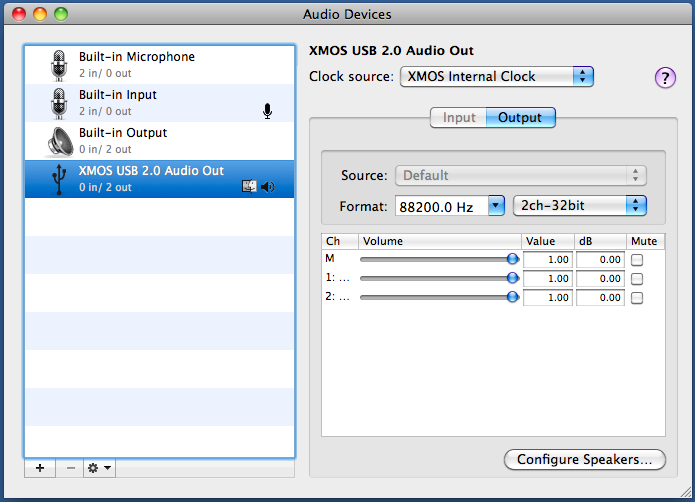Screen dimensions: 695x502
Task: Zoom the Audio Devices window
Action: point(61,14)
